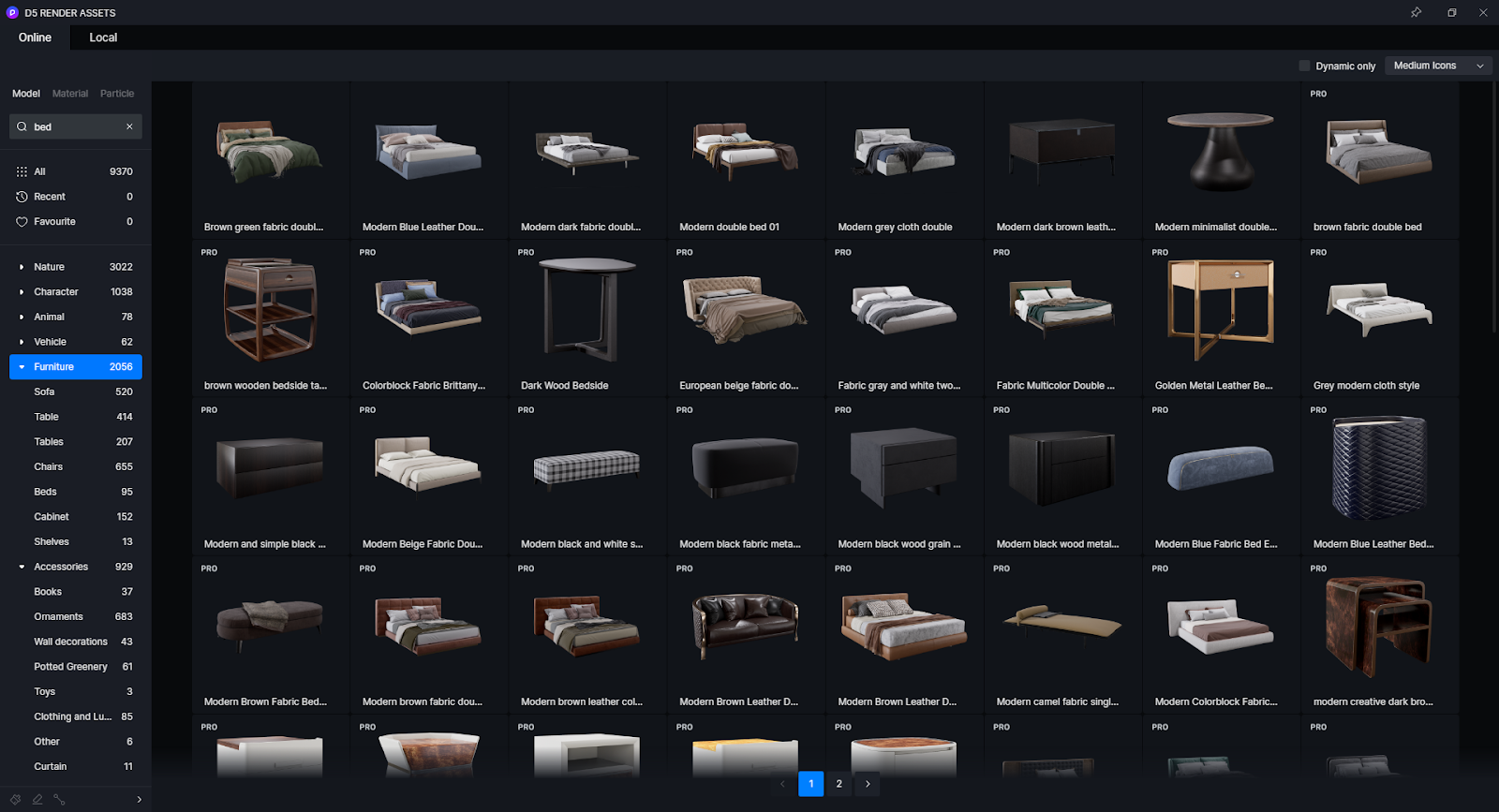The width and height of the screenshot is (1499, 812).
Task: Pin the D5 Render Assets window
Action: coord(1416,12)
